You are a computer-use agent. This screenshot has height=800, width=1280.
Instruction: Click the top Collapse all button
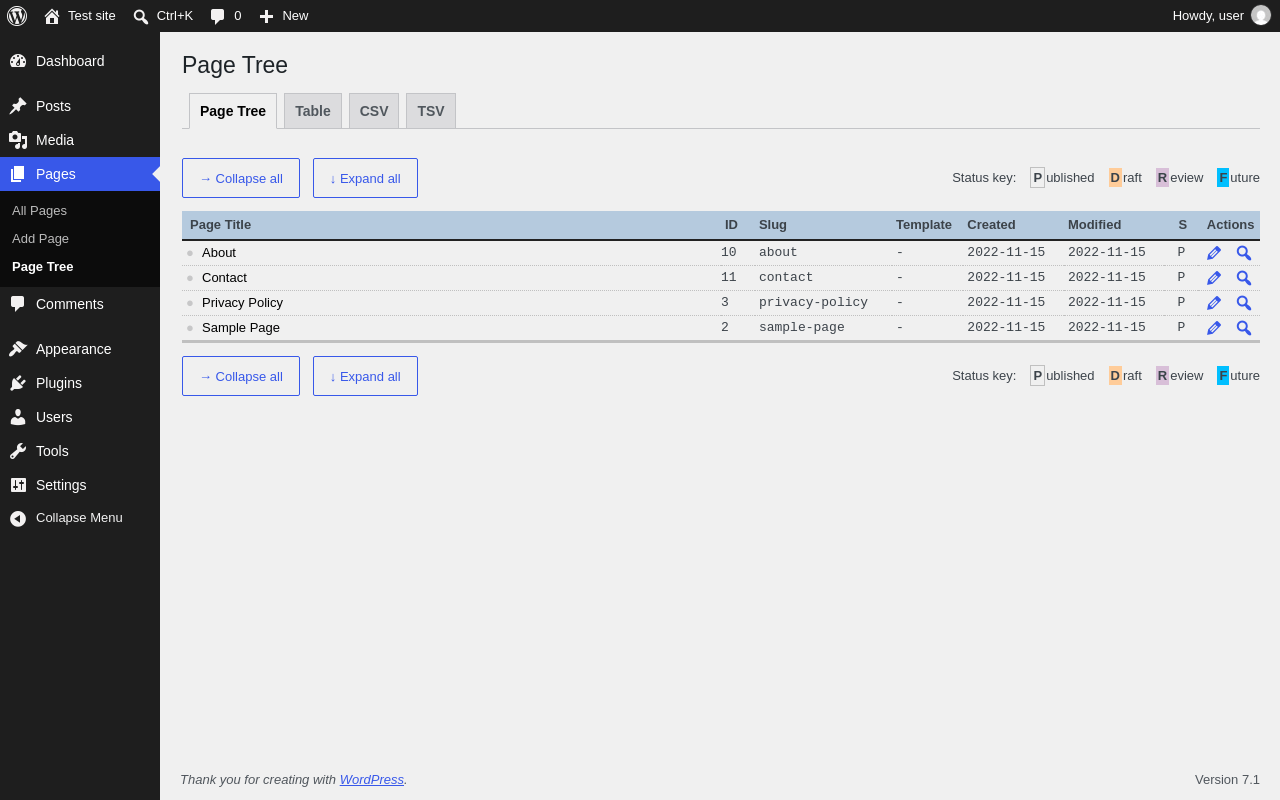point(241,178)
